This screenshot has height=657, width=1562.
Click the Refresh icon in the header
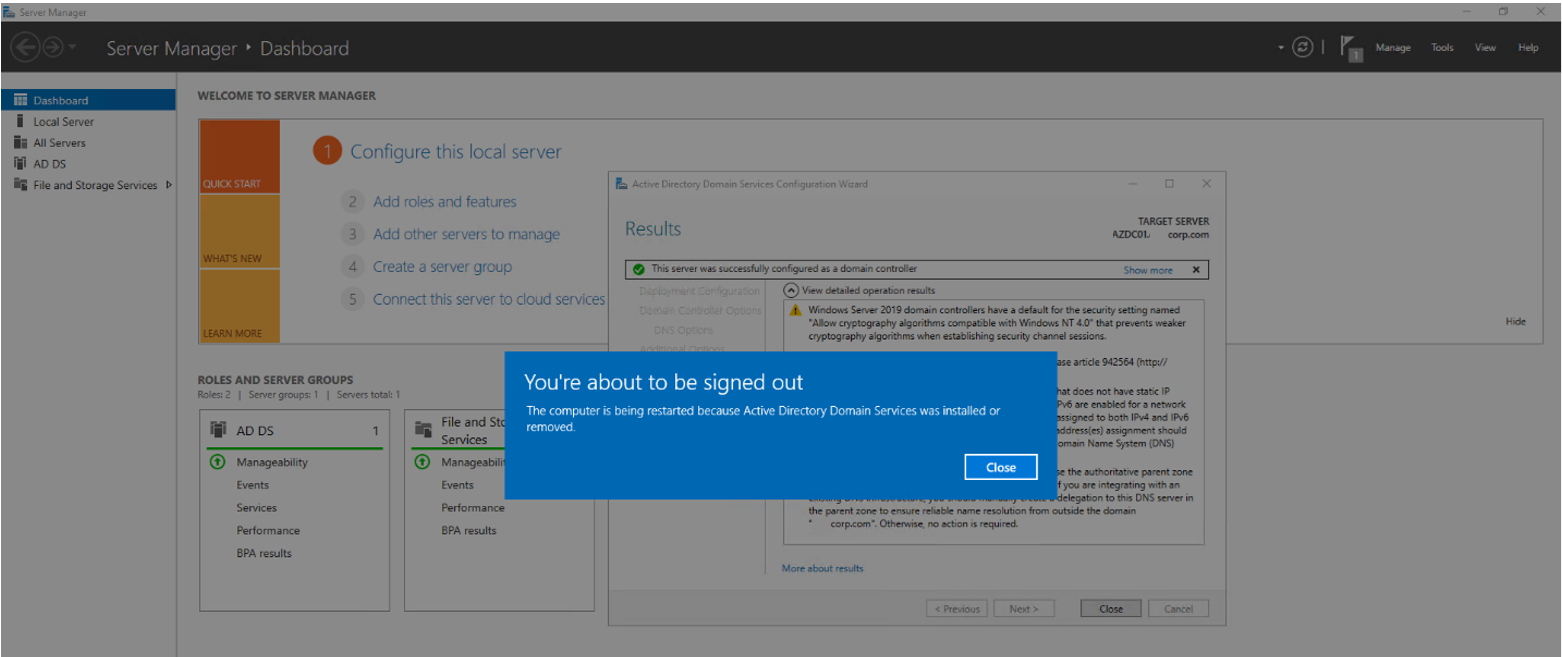coord(1302,47)
